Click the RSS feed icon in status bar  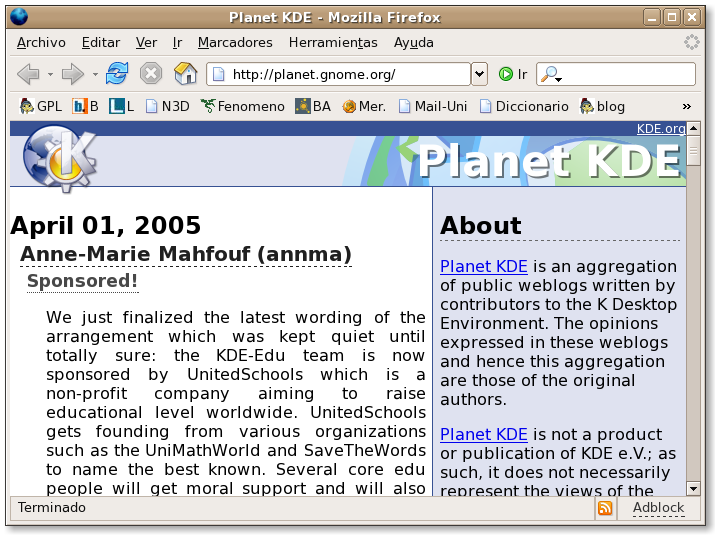[x=605, y=508]
